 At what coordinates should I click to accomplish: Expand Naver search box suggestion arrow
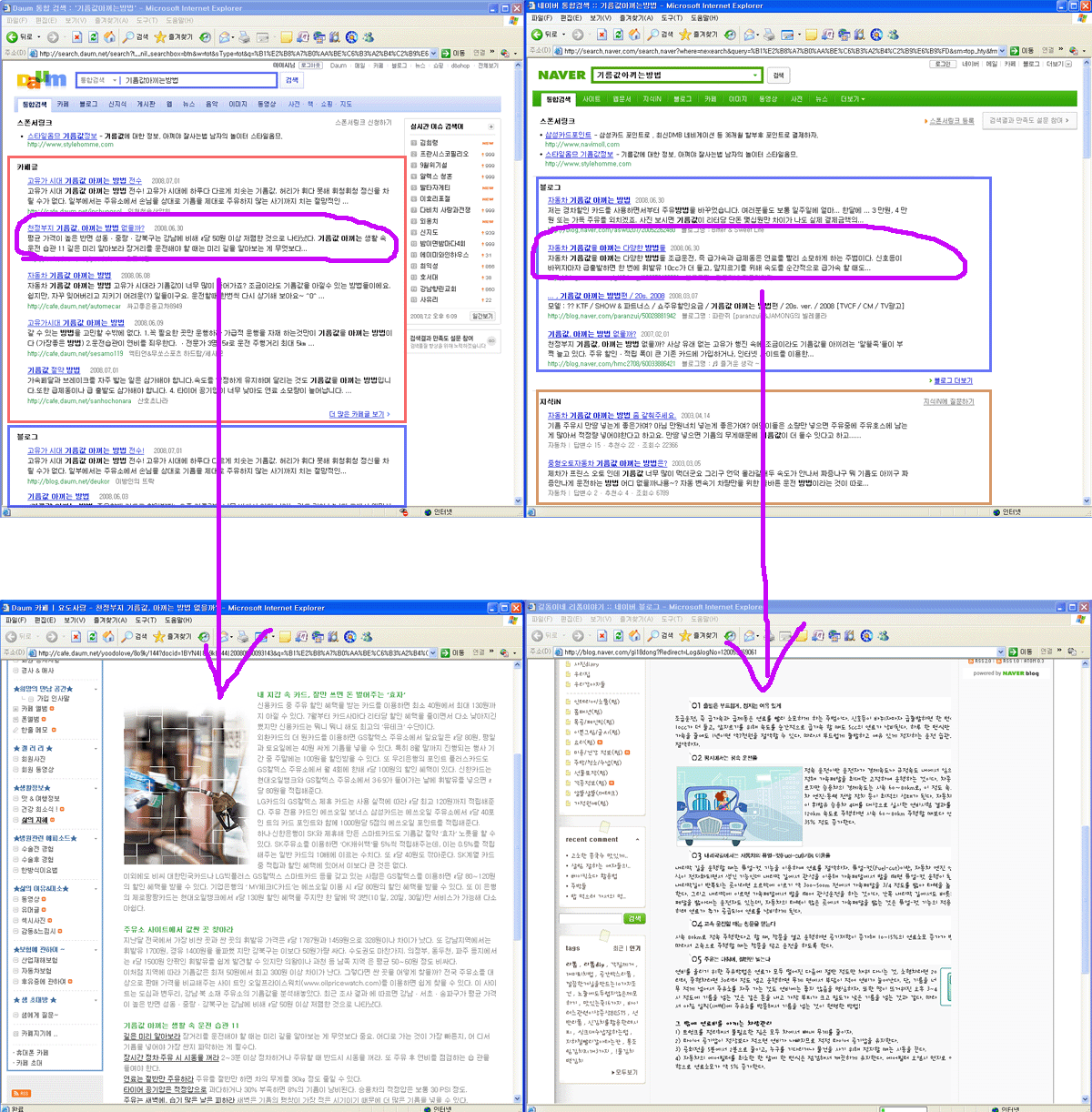pyautogui.click(x=754, y=75)
